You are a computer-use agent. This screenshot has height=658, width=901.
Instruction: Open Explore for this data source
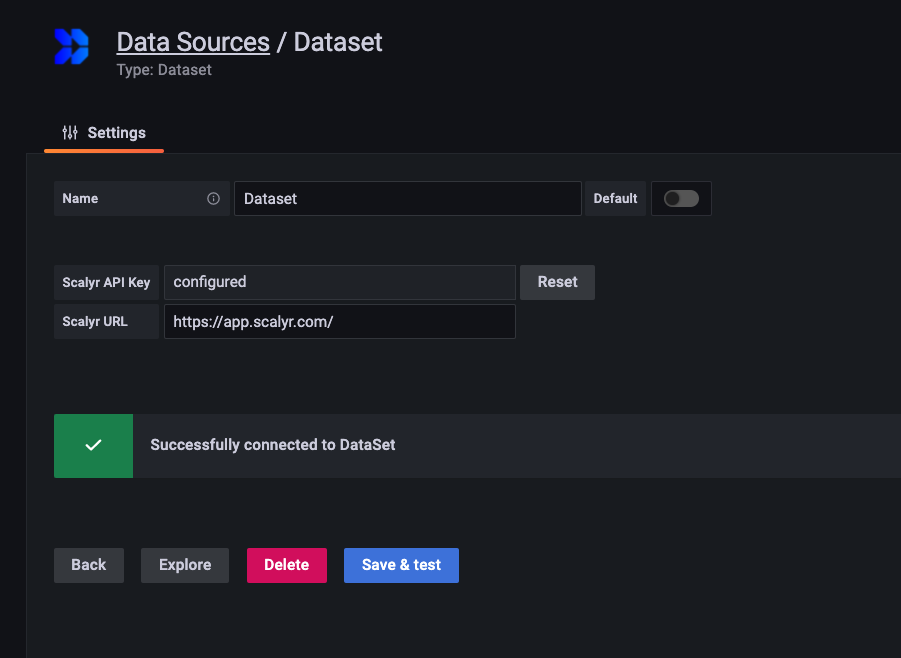(185, 565)
